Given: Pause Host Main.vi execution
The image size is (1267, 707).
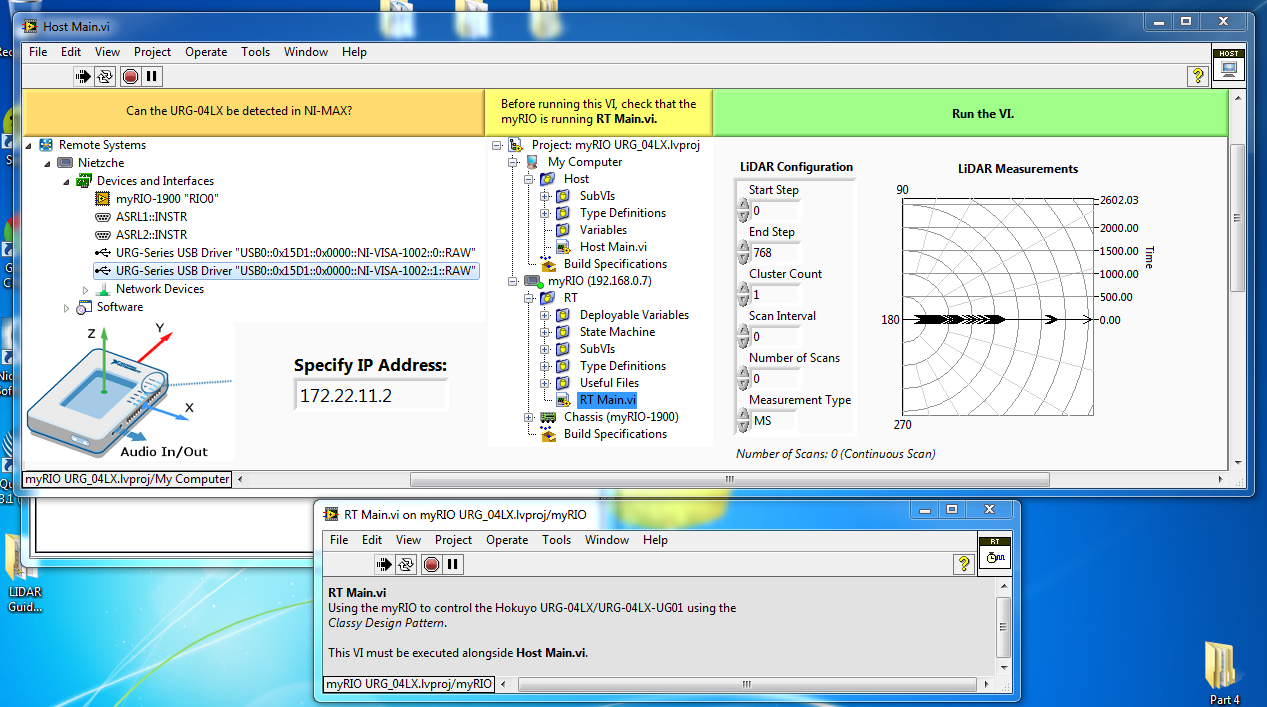Looking at the screenshot, I should (152, 76).
